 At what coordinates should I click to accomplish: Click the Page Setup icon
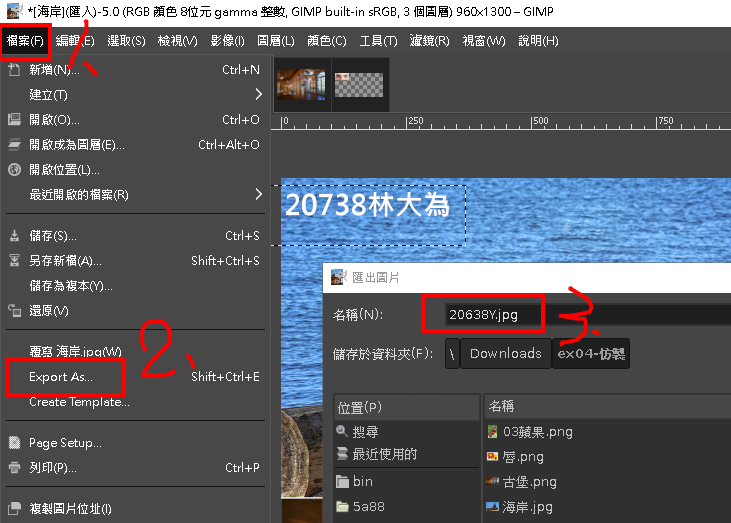click(14, 443)
